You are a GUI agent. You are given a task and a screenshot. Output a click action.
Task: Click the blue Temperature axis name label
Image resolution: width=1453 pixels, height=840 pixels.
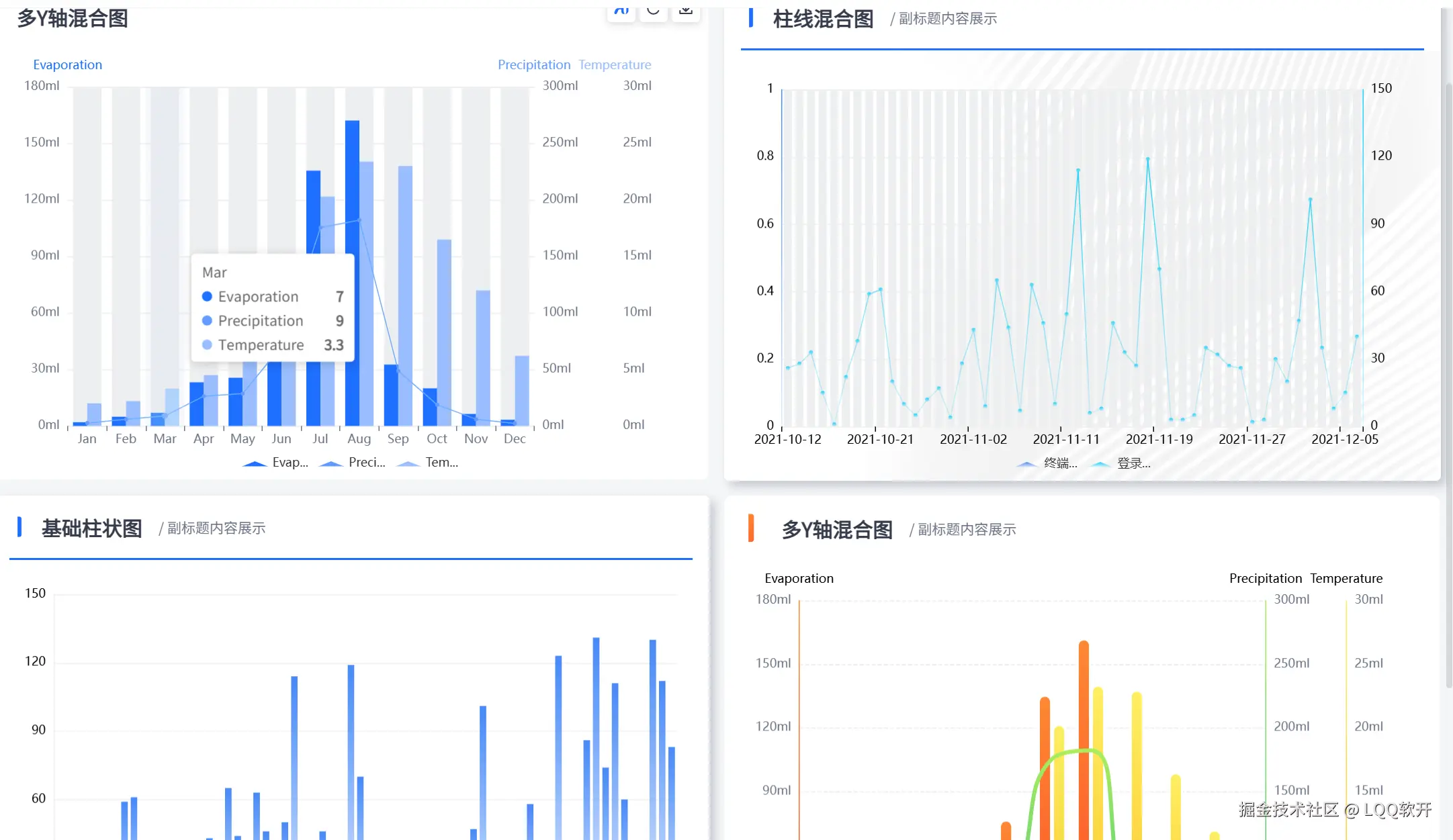click(615, 64)
